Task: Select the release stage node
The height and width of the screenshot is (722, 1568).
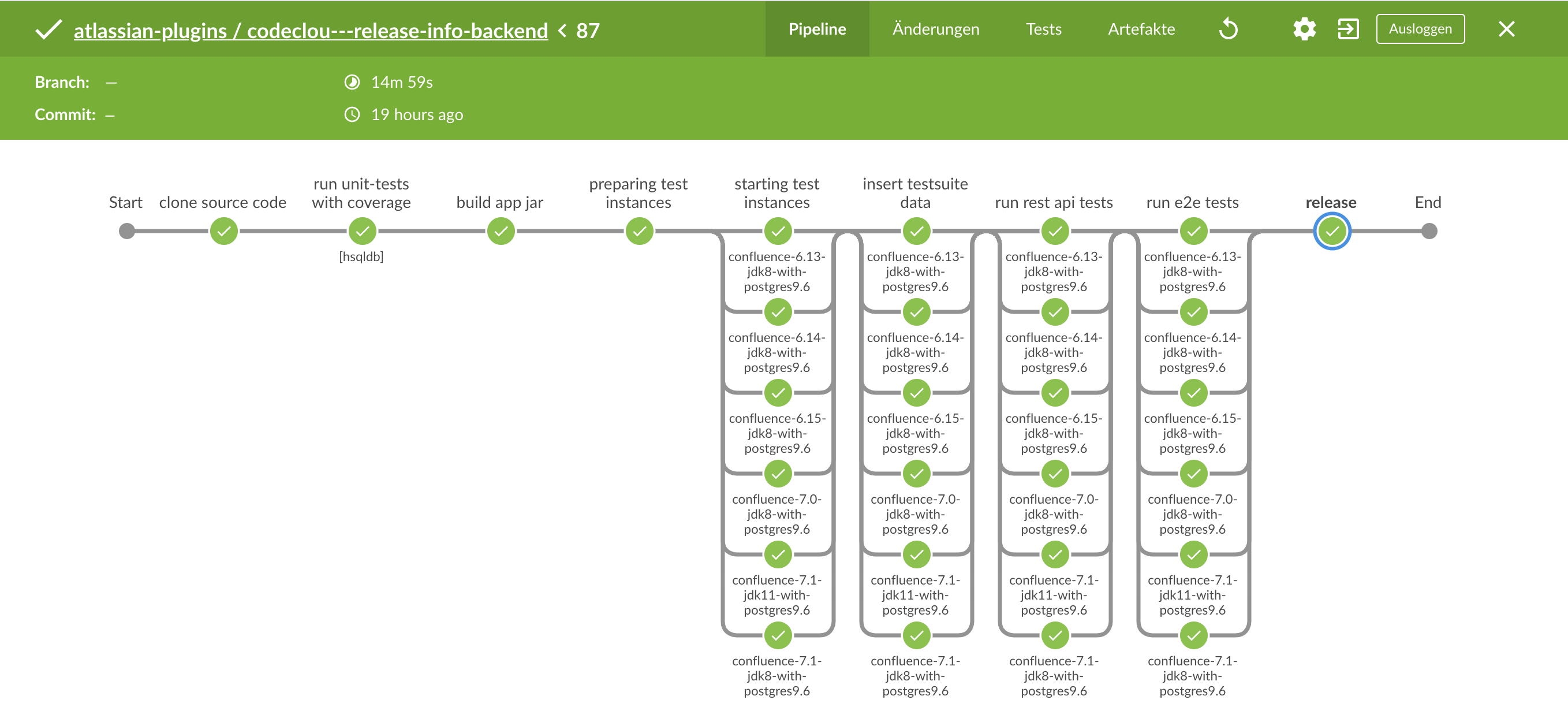Action: point(1332,232)
